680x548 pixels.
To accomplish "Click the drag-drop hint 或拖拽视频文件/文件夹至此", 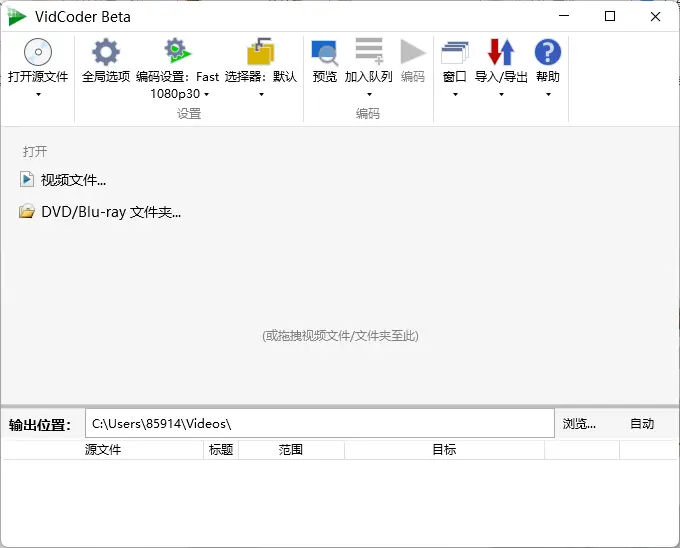I will [x=340, y=336].
